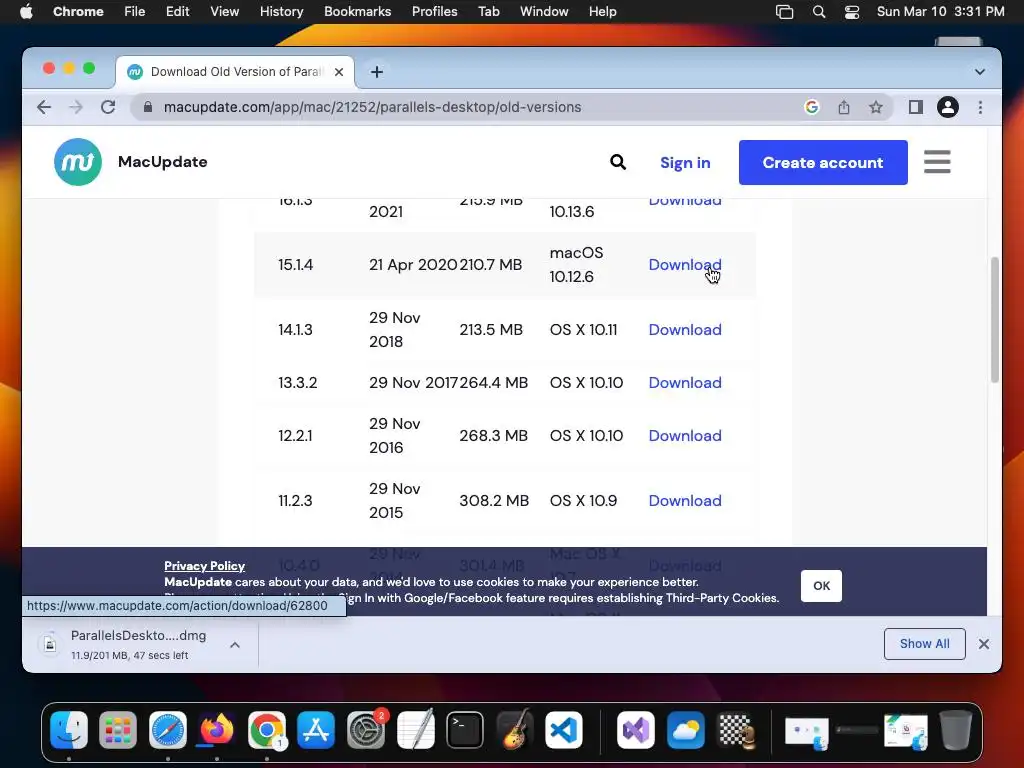Open Visual Studio purple icon in dock
Screen dimensions: 1024x768
[x=636, y=729]
